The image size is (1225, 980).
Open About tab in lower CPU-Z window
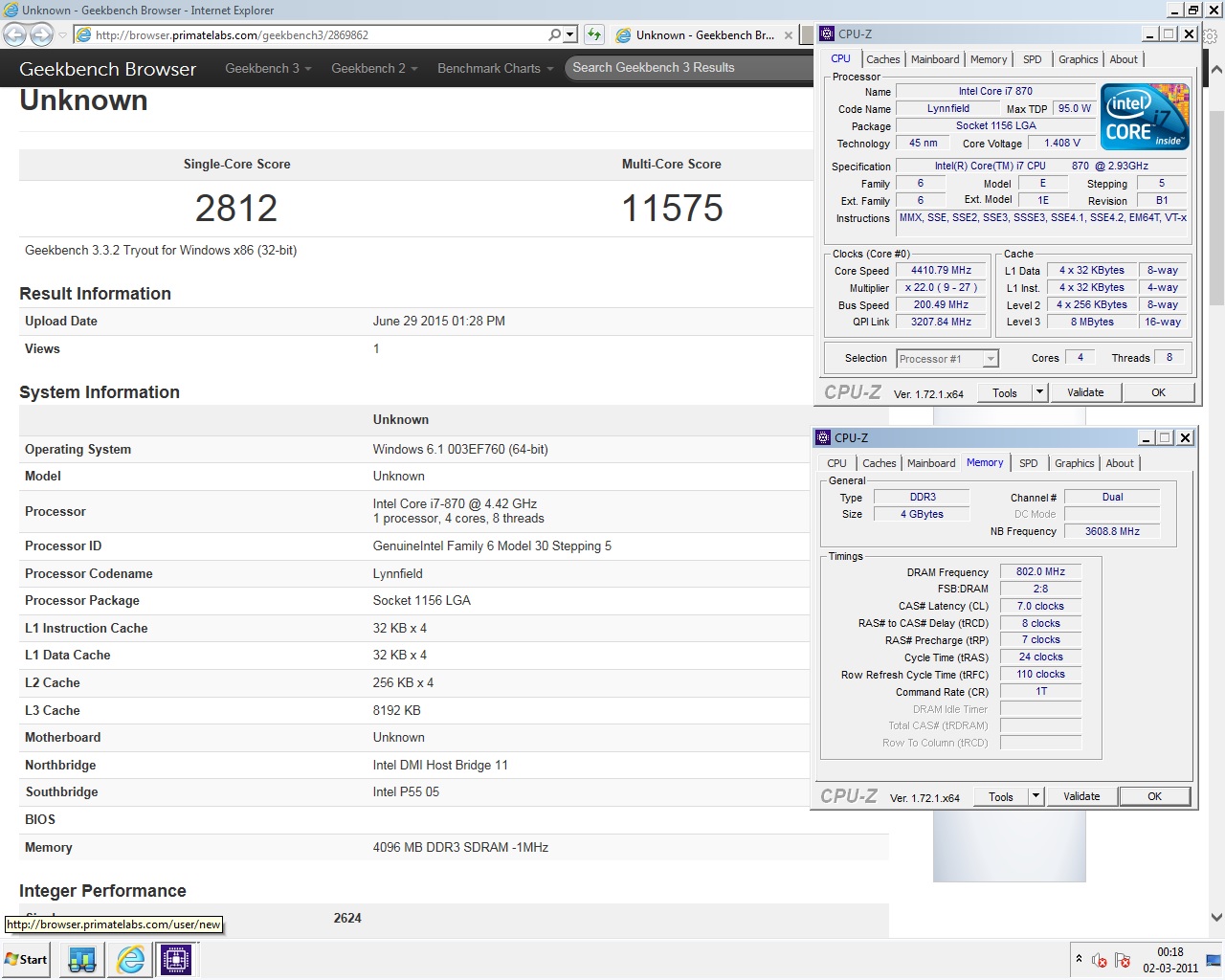click(1120, 463)
